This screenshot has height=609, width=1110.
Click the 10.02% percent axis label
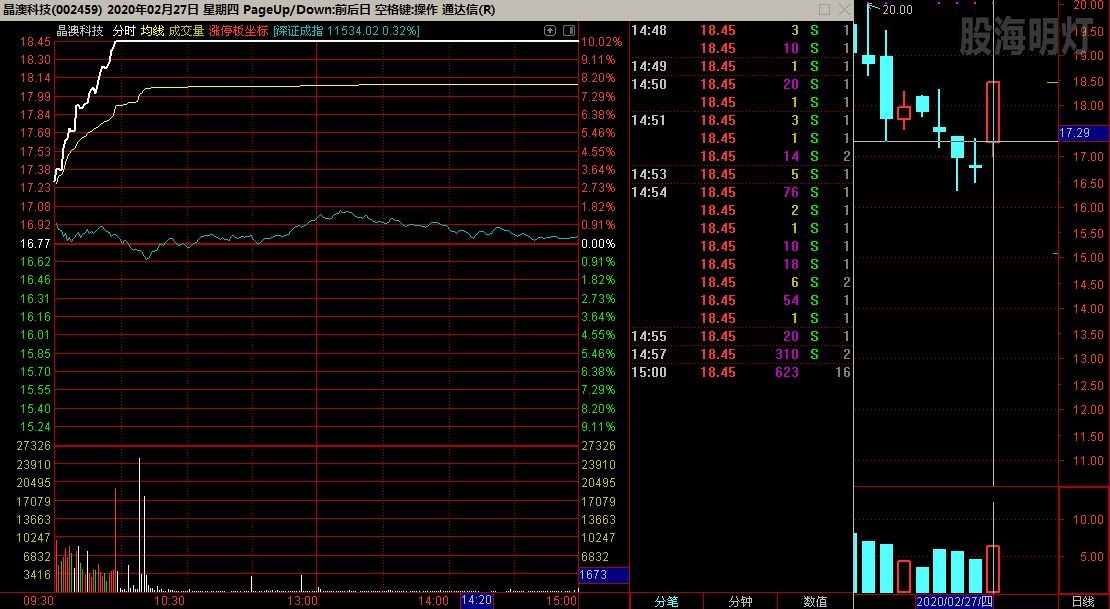click(602, 42)
